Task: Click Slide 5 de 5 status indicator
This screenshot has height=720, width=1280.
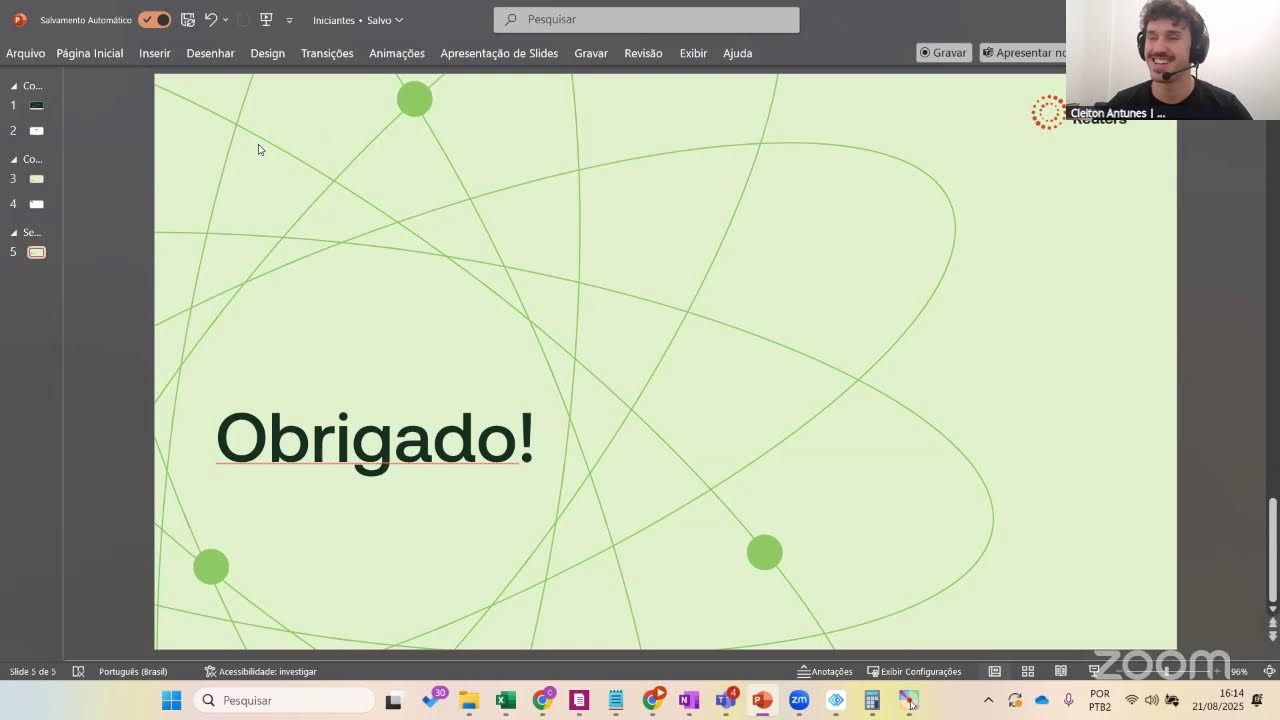Action: [x=33, y=672]
